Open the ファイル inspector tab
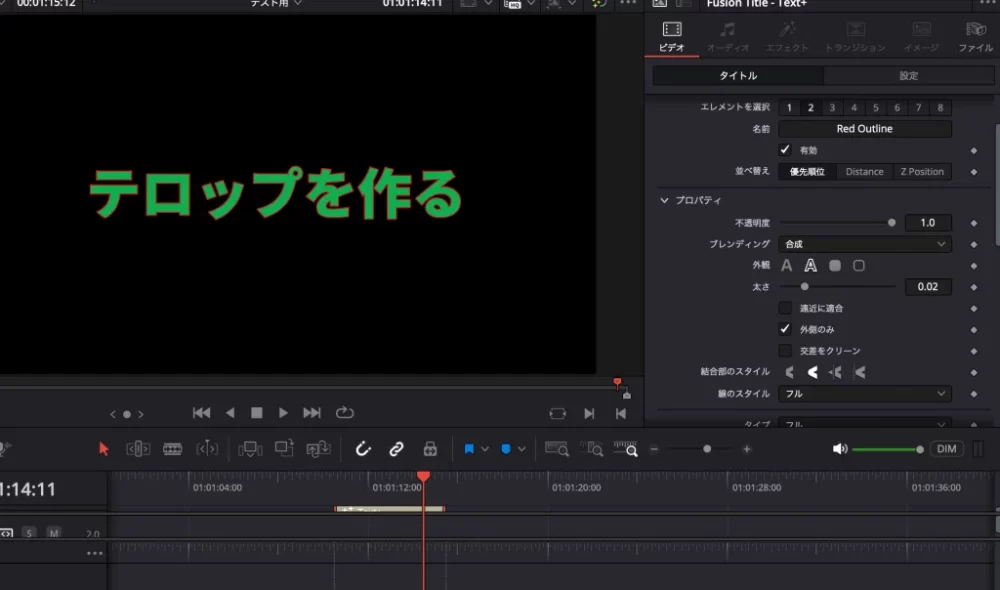The height and width of the screenshot is (590, 1000). tap(975, 36)
